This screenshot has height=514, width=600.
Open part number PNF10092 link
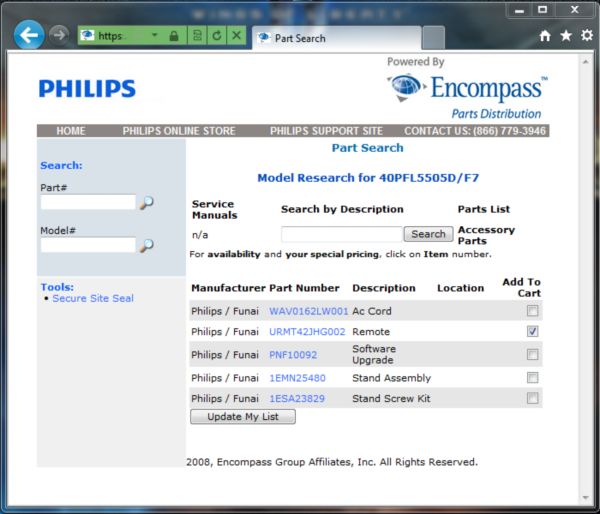pyautogui.click(x=293, y=355)
